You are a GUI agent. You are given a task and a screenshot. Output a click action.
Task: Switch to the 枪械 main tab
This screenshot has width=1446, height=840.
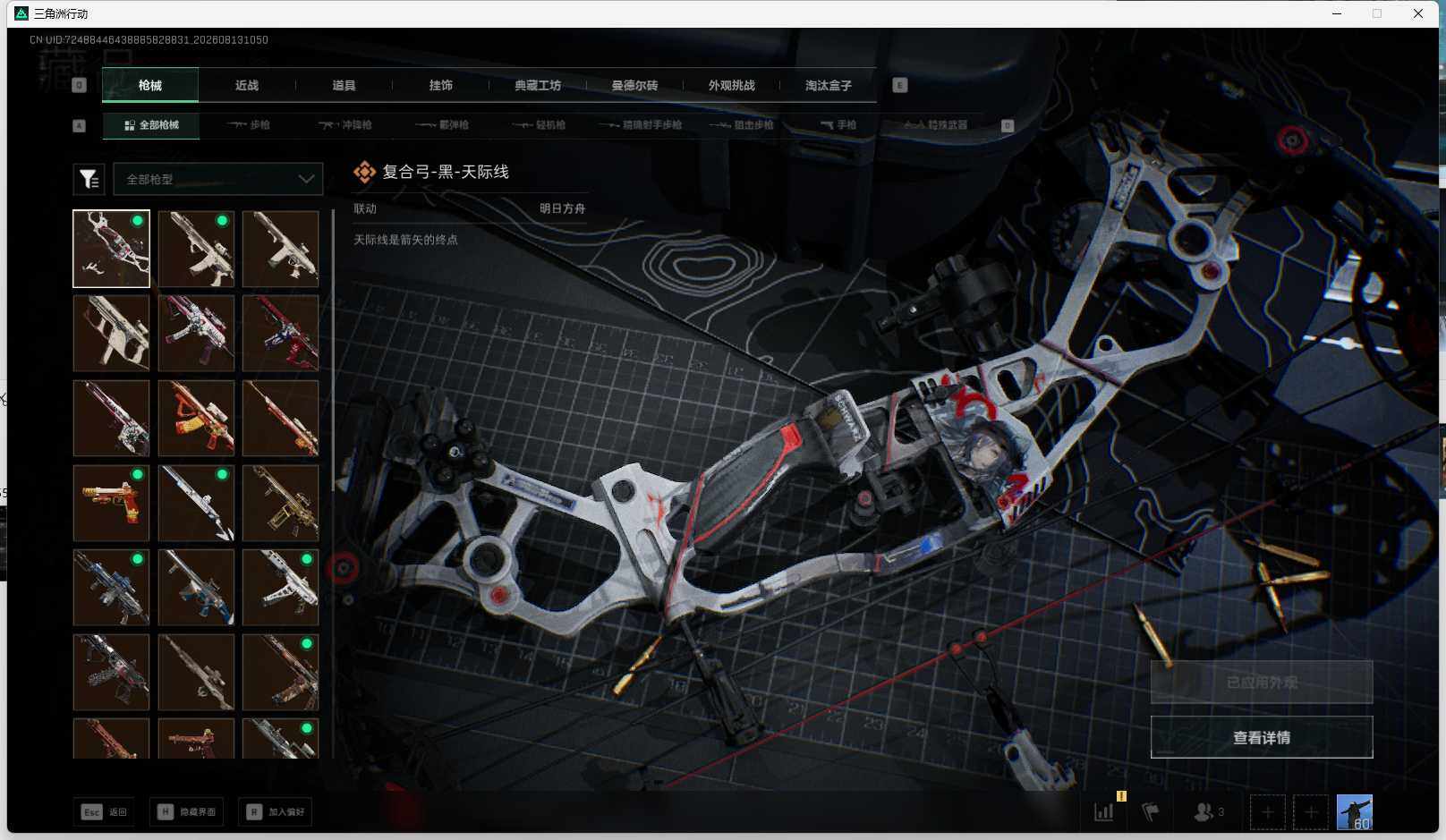[150, 85]
